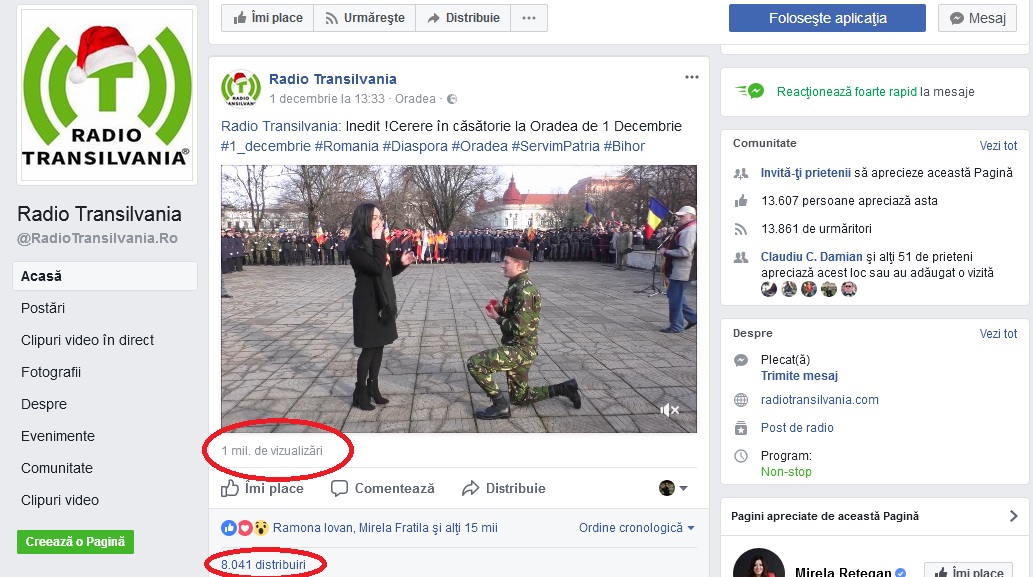Like the page with Îmi place button
1033x577 pixels.
[x=267, y=18]
